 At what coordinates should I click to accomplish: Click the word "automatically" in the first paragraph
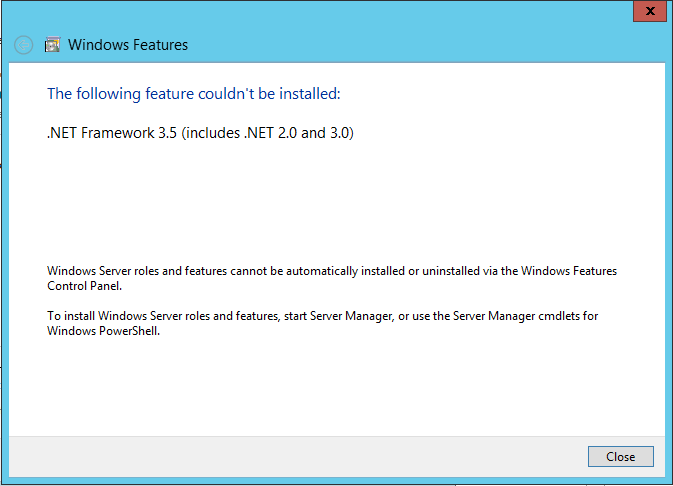(322, 271)
